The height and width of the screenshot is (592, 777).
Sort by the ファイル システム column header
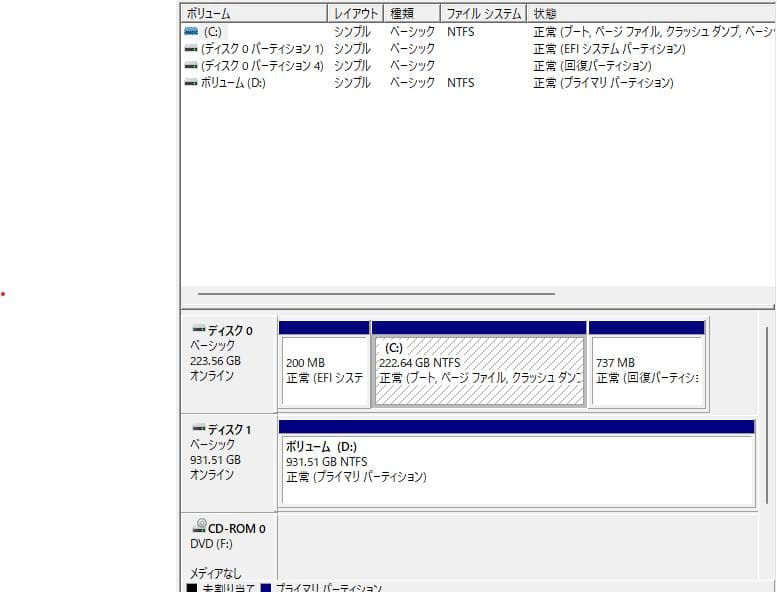point(483,13)
